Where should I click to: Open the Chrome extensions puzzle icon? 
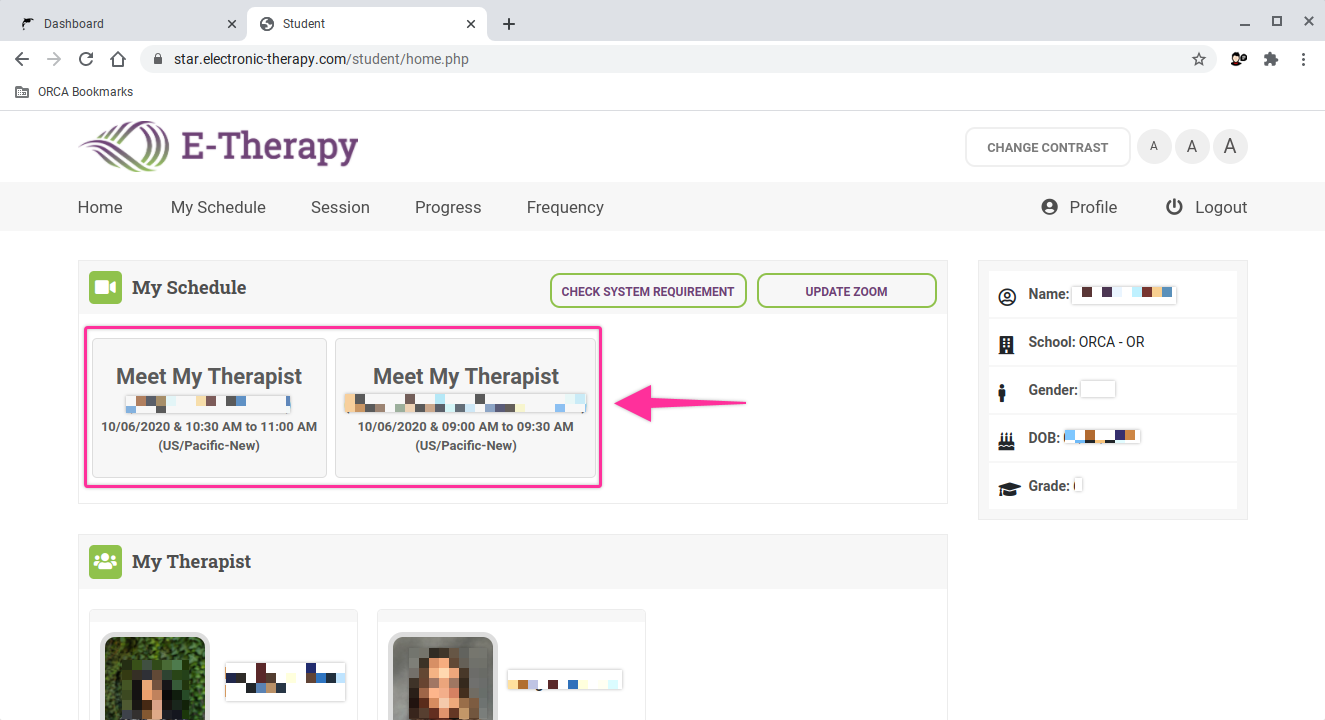1271,59
